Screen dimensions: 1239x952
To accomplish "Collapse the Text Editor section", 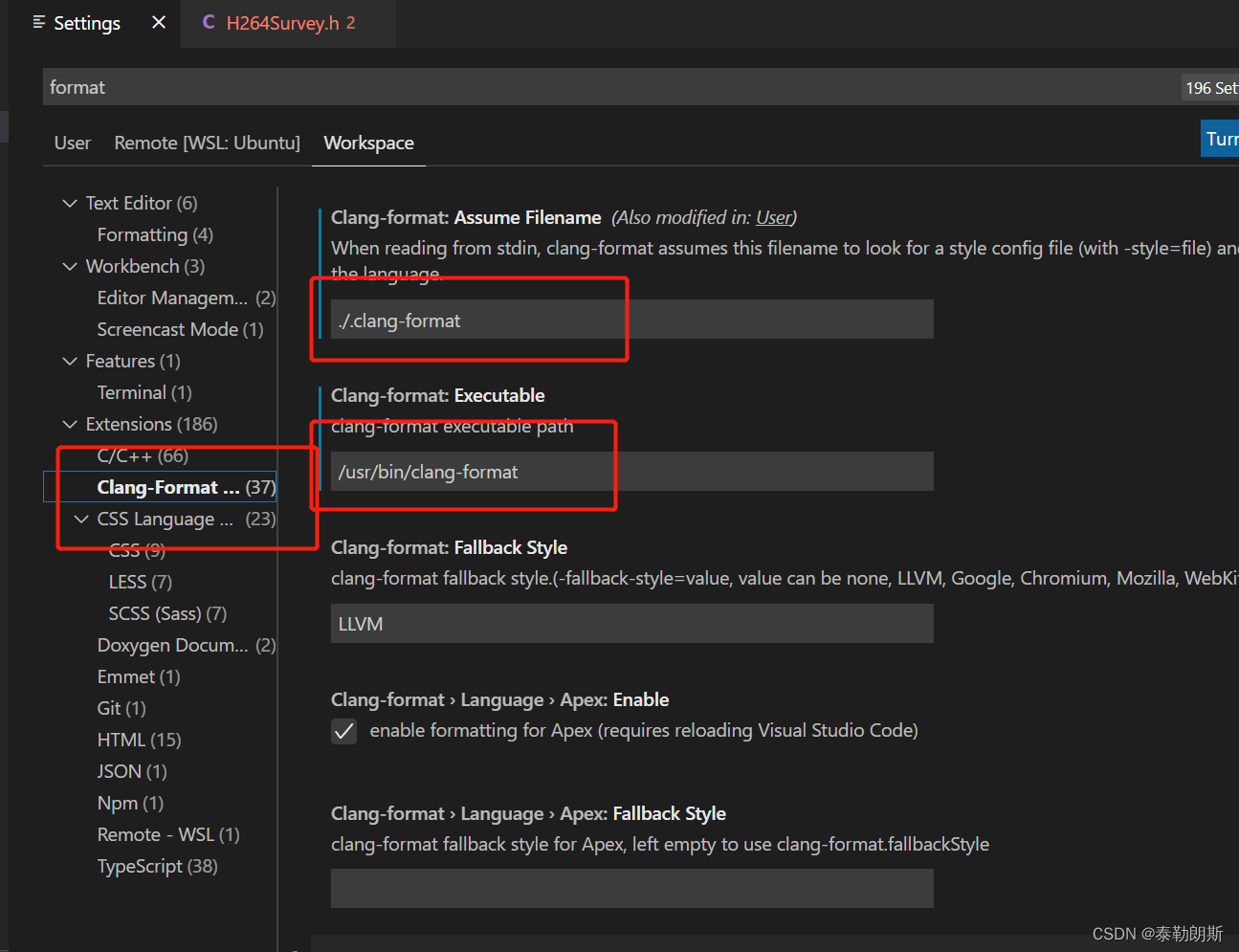I will tap(69, 203).
